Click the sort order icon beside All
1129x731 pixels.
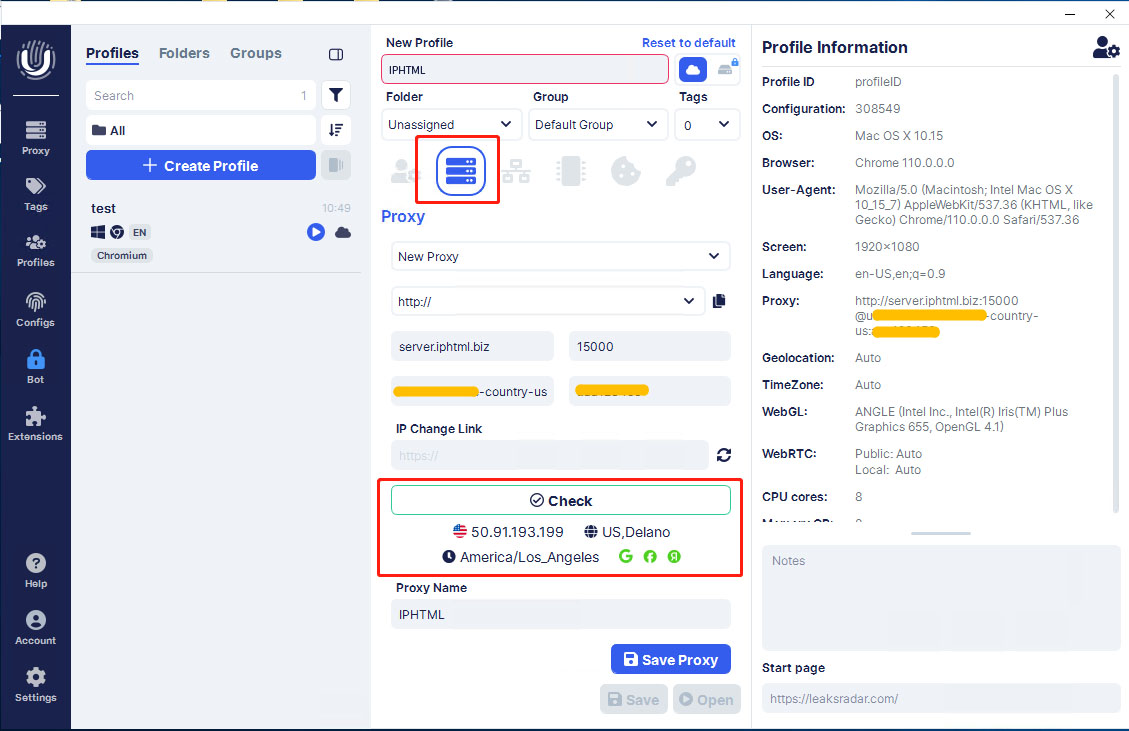[336, 130]
